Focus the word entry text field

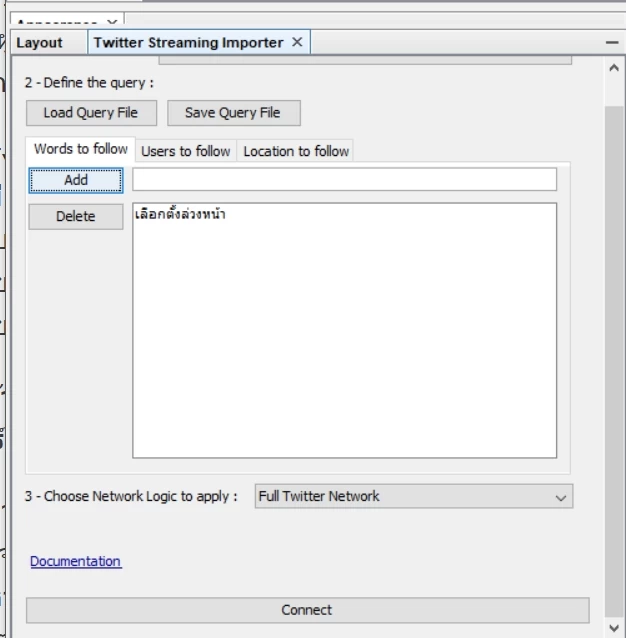[x=344, y=179]
